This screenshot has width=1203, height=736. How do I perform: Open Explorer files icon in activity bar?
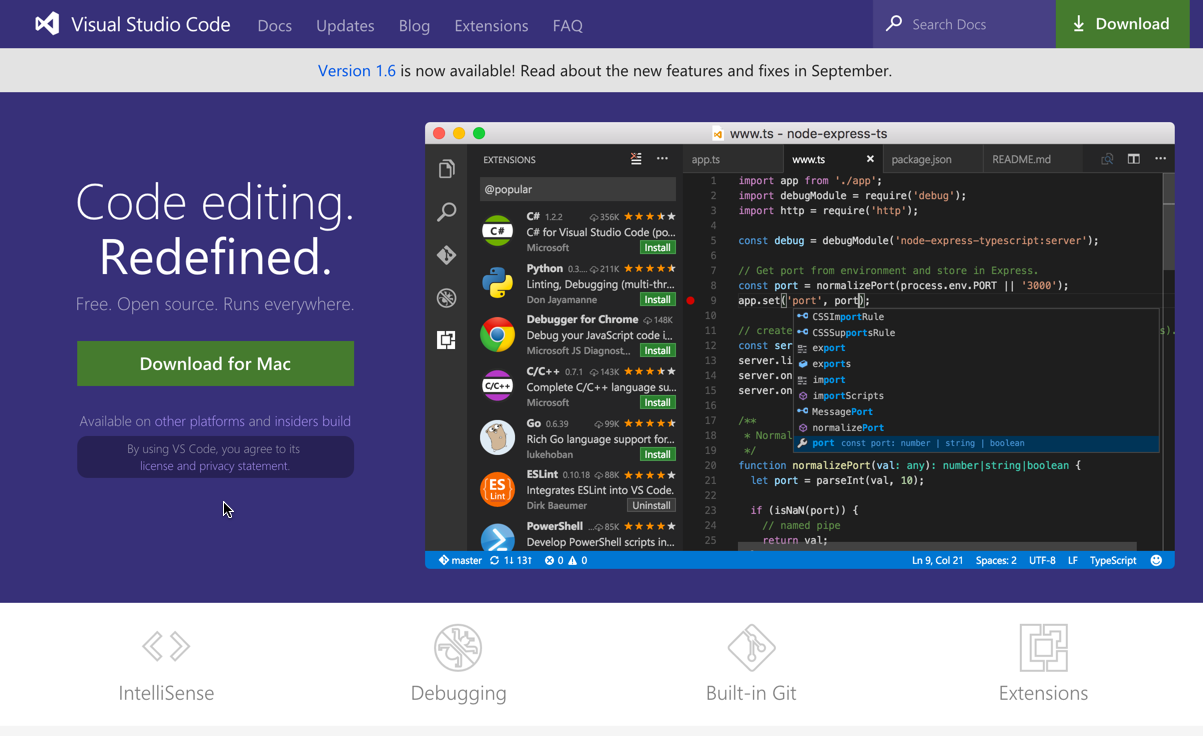point(446,169)
